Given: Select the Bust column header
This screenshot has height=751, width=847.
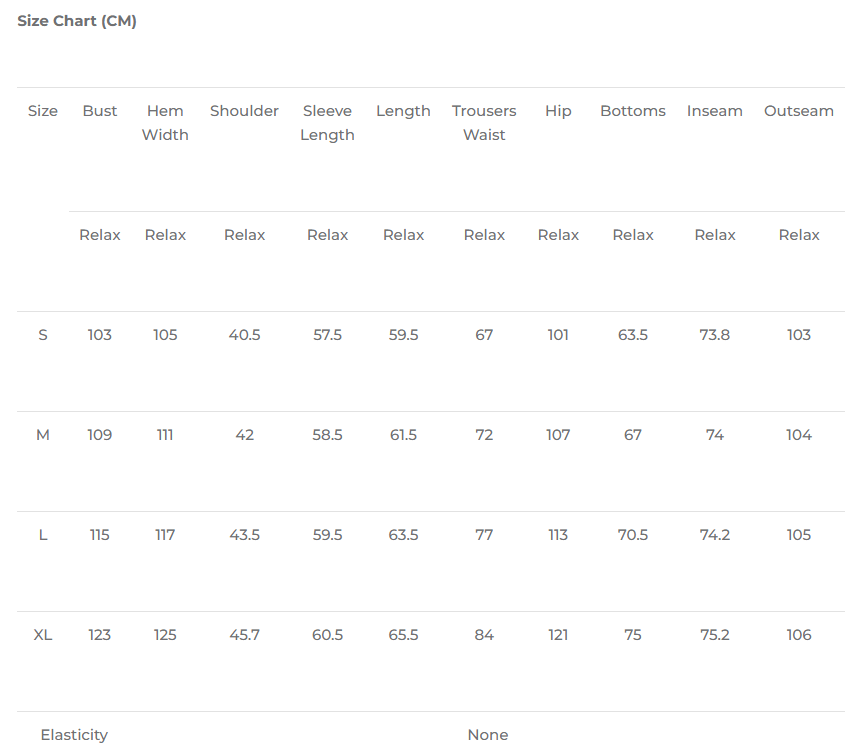Looking at the screenshot, I should pos(100,111).
